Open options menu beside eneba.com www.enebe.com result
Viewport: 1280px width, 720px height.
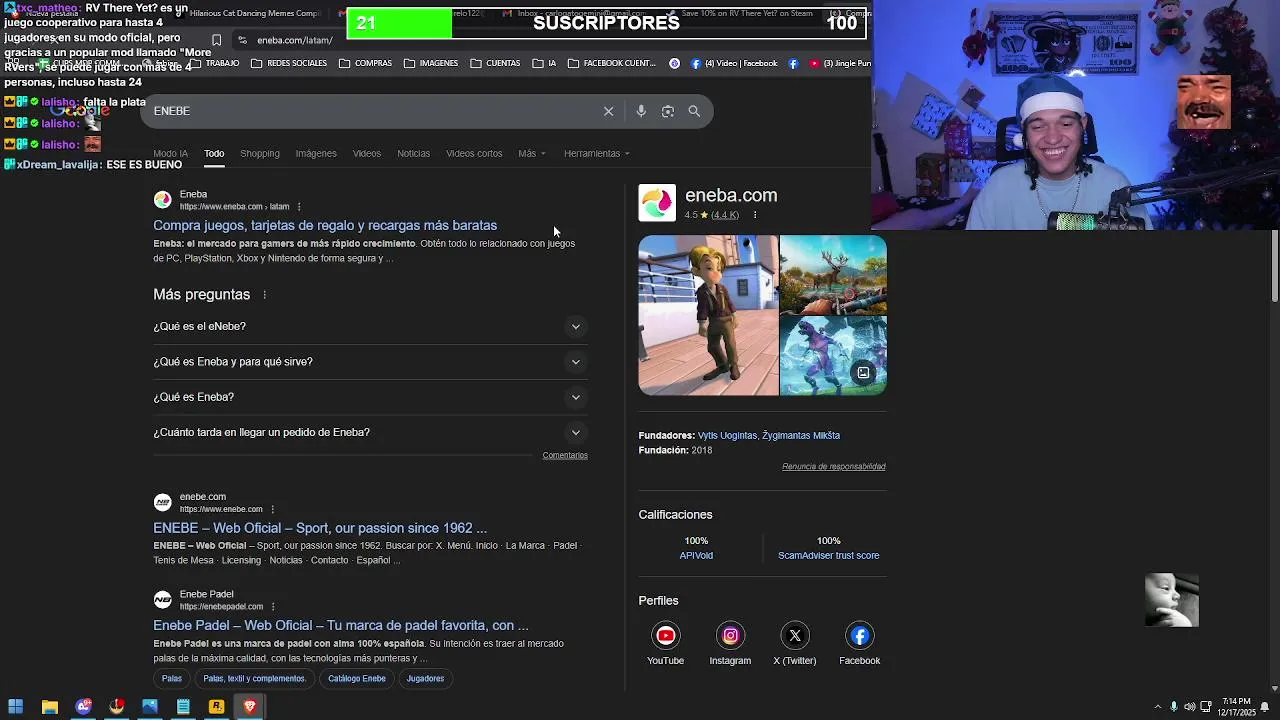click(x=272, y=509)
